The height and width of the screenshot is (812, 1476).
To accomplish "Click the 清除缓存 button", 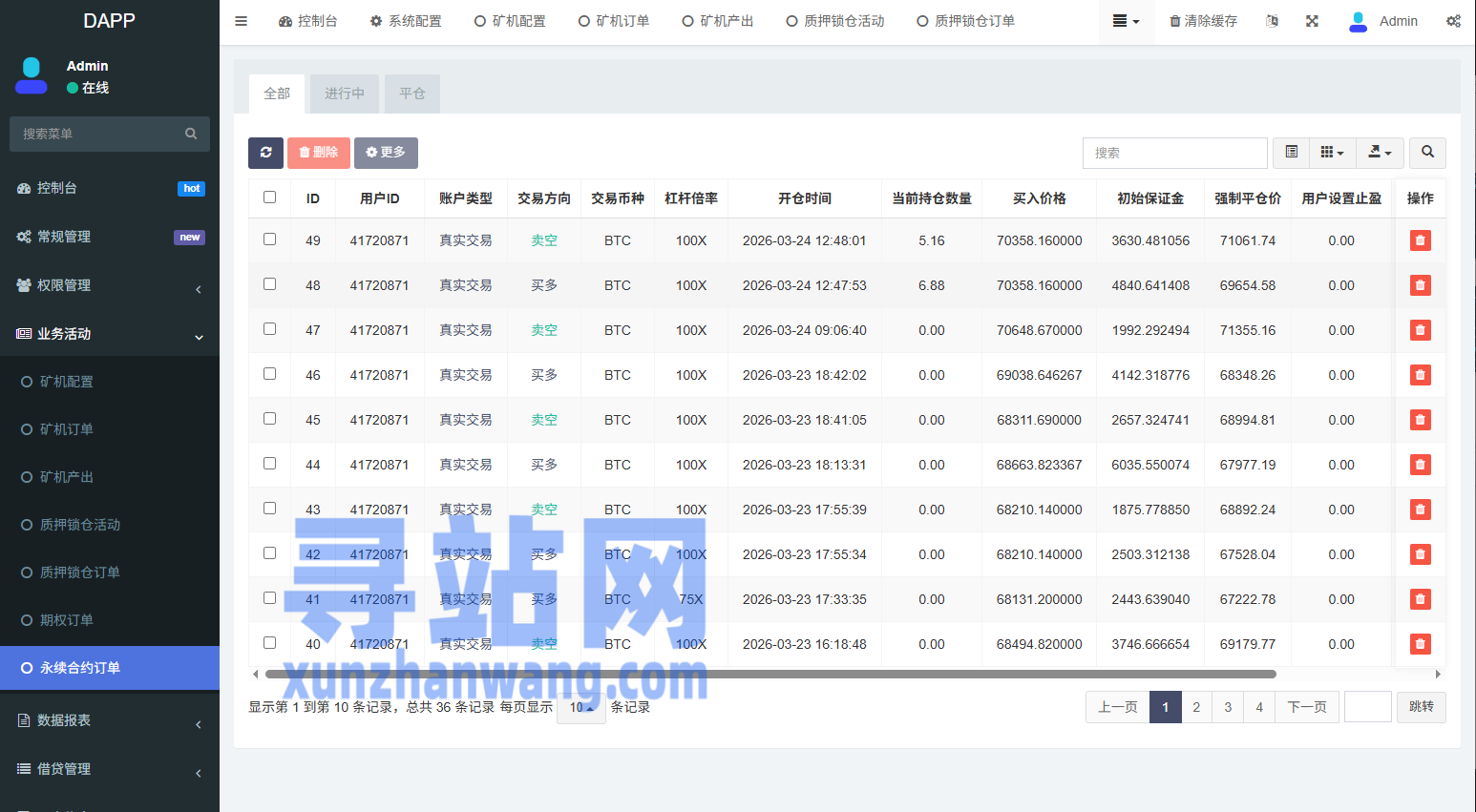I will [x=1203, y=21].
